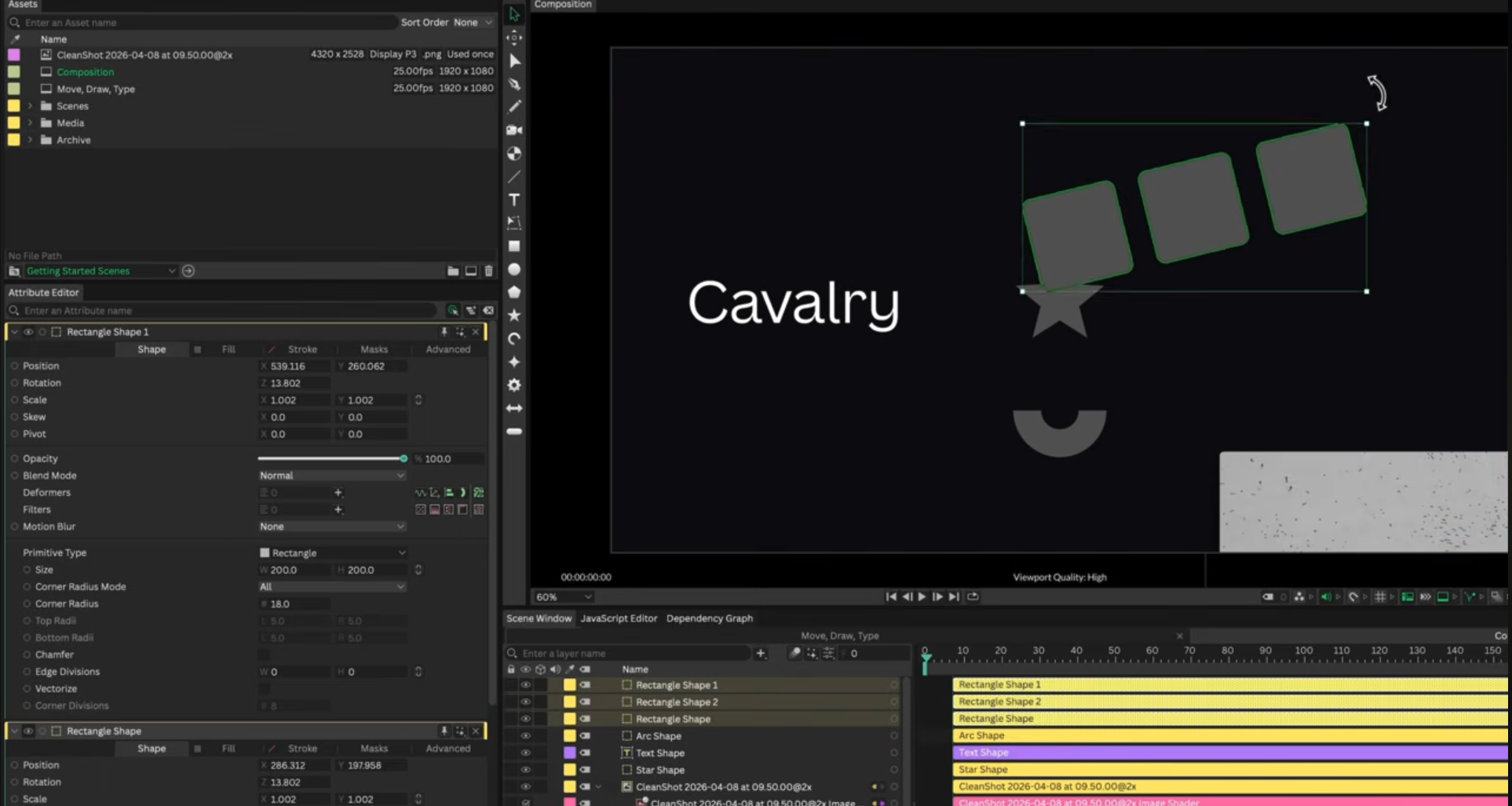Open the Fill tab for Rectangle Shape 1
Image resolution: width=1512 pixels, height=806 pixels.
pos(228,349)
